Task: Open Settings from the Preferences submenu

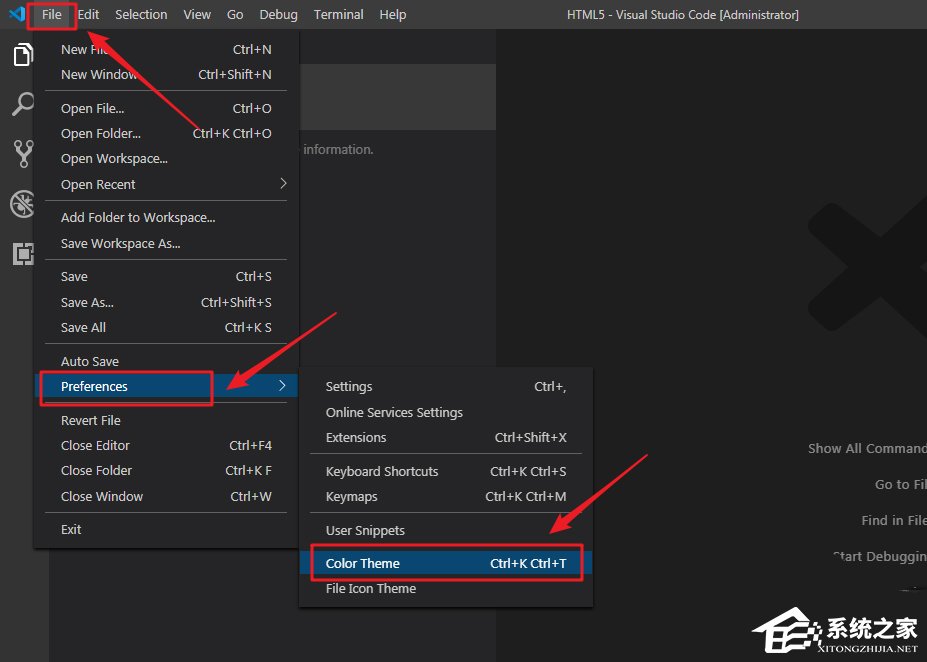Action: 348,386
